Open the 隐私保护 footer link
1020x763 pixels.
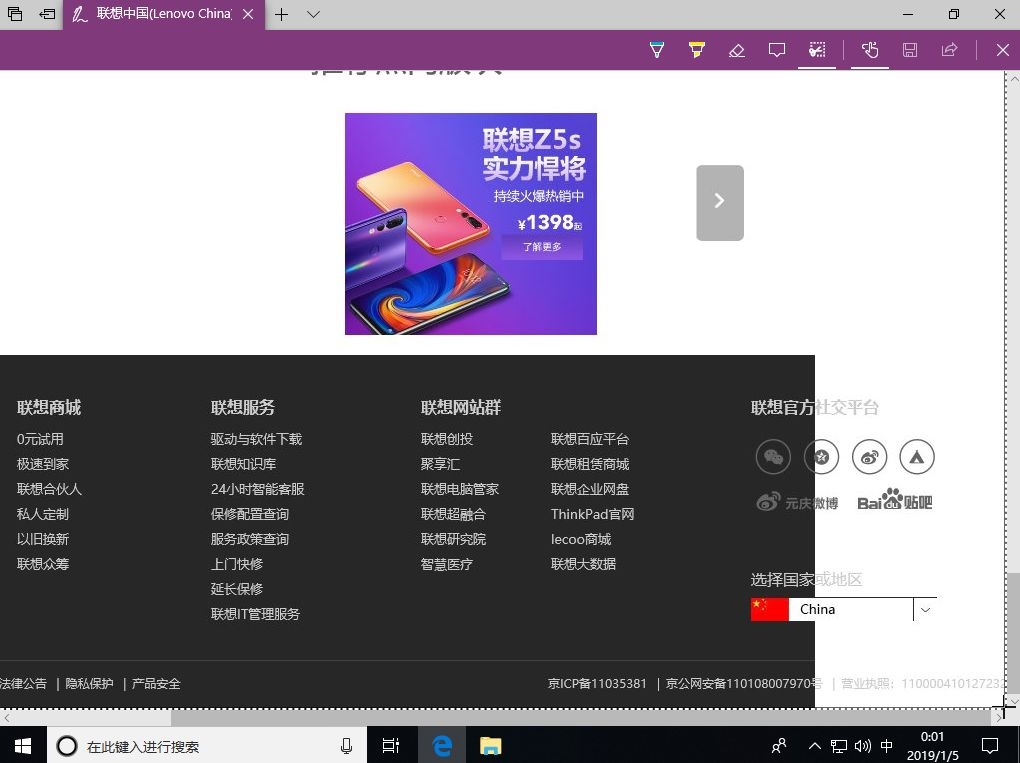[89, 684]
